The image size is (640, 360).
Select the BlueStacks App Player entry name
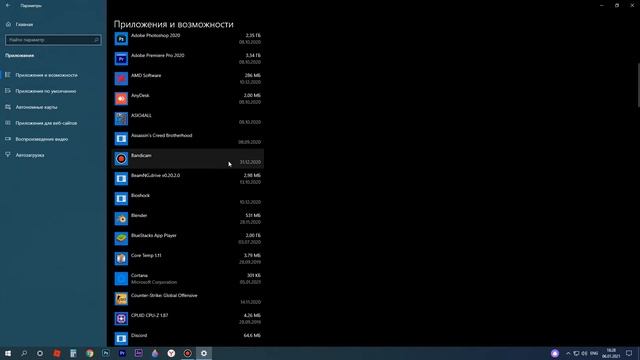153,236
